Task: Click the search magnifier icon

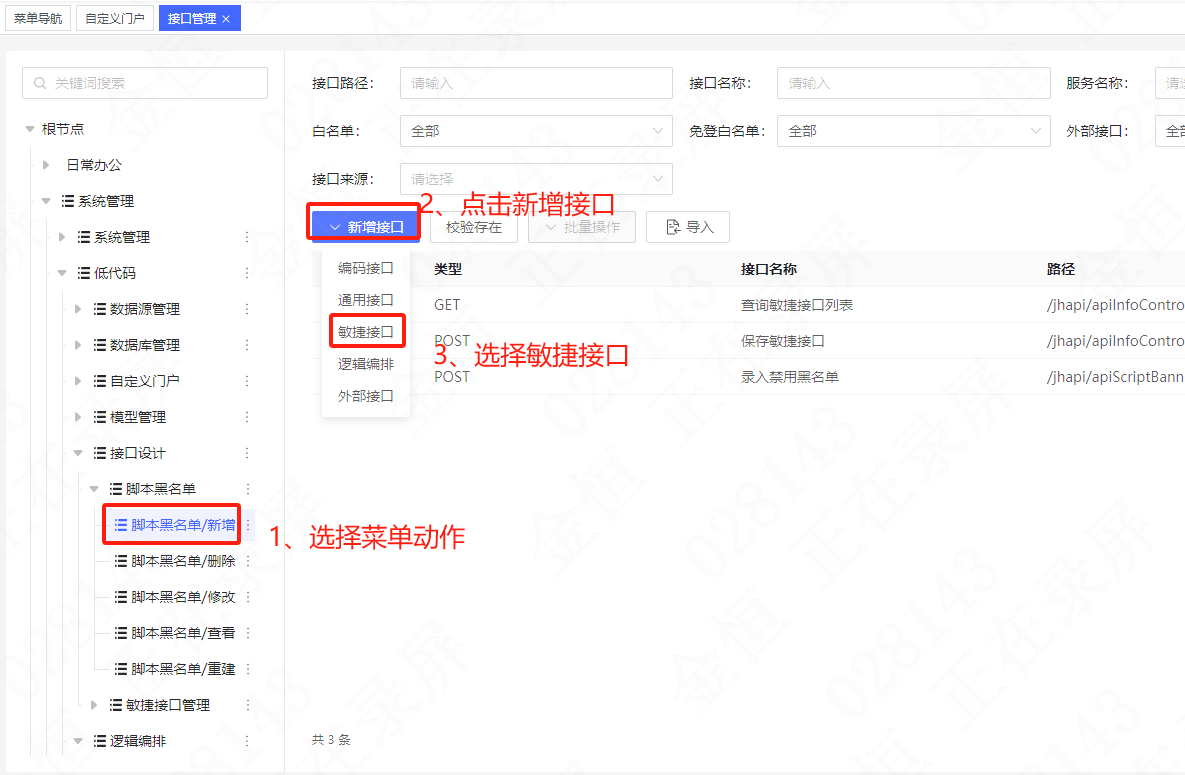Action: (40, 83)
